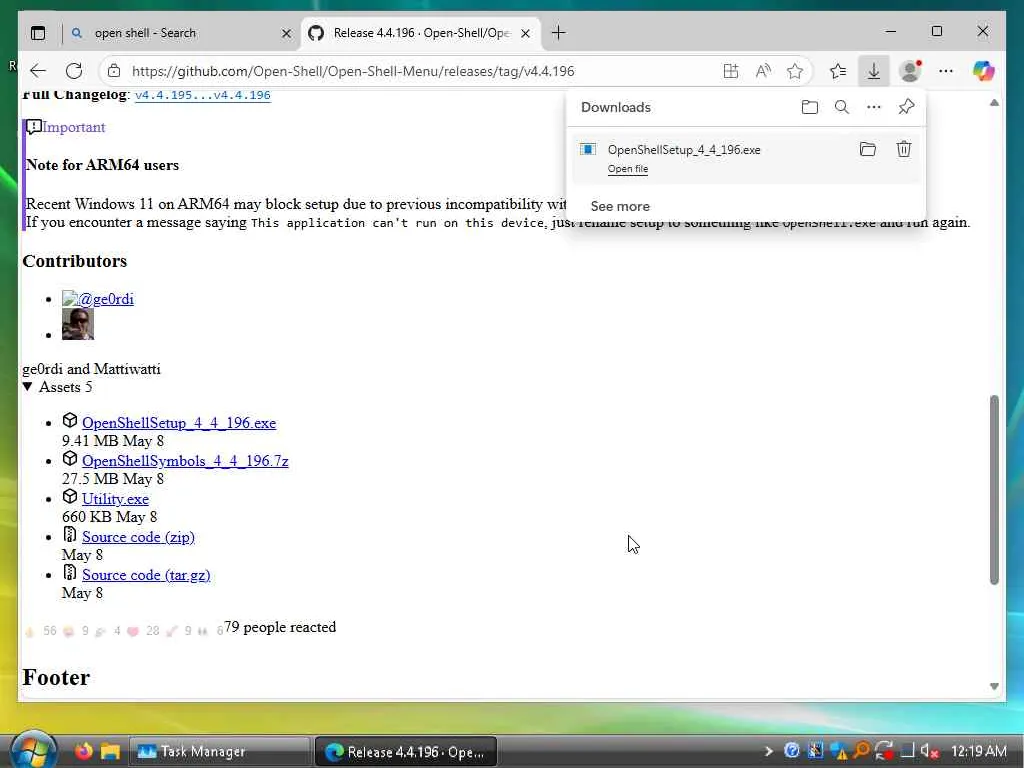Image resolution: width=1024 pixels, height=768 pixels.
Task: Click the Mattiwatti contributor avatar
Action: tap(78, 324)
